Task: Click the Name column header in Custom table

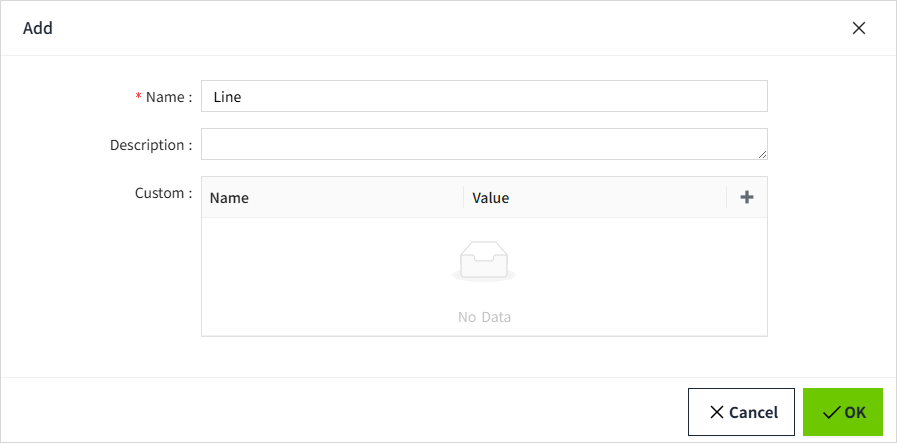Action: pos(230,198)
